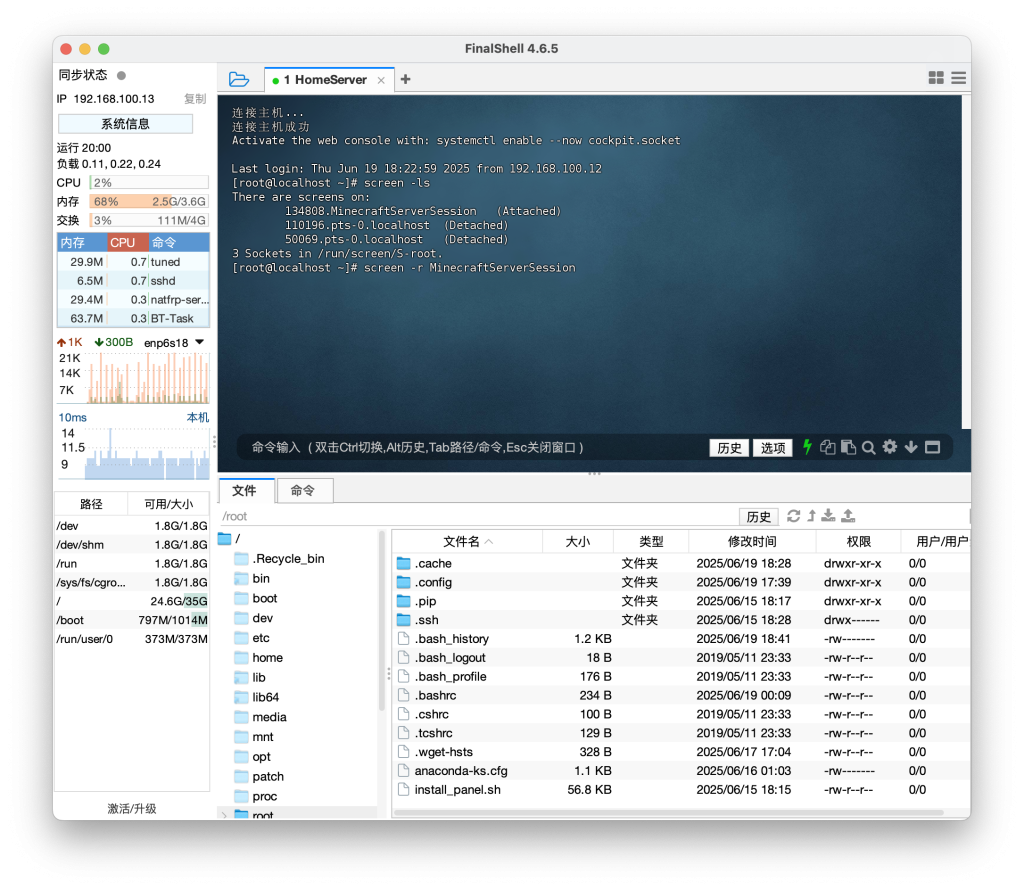Image resolution: width=1024 pixels, height=890 pixels.
Task: Click the 系统信息 button
Action: tap(125, 124)
